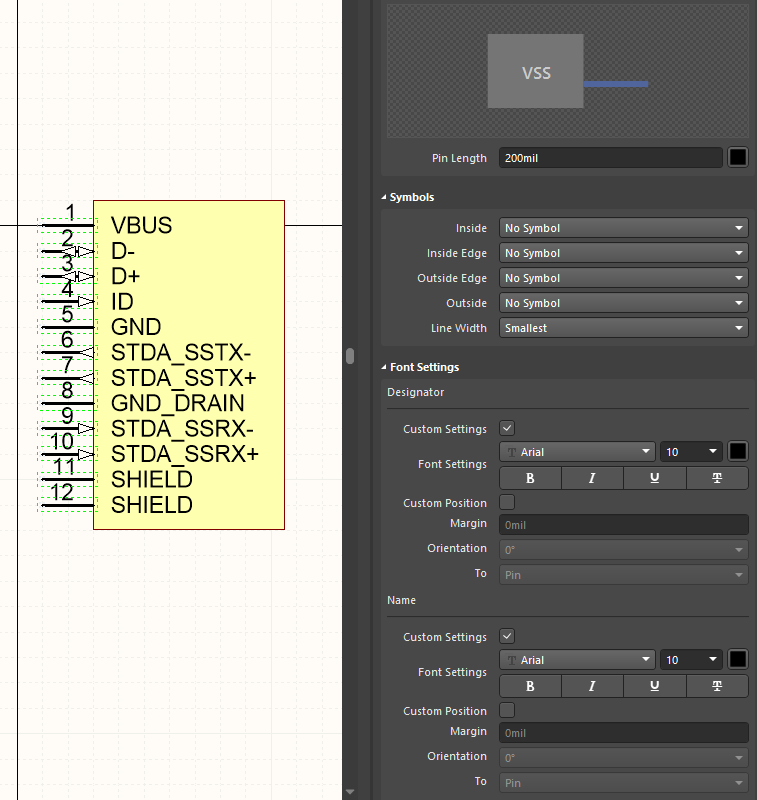Select pin 11 SHIELD in schematic

68,480
